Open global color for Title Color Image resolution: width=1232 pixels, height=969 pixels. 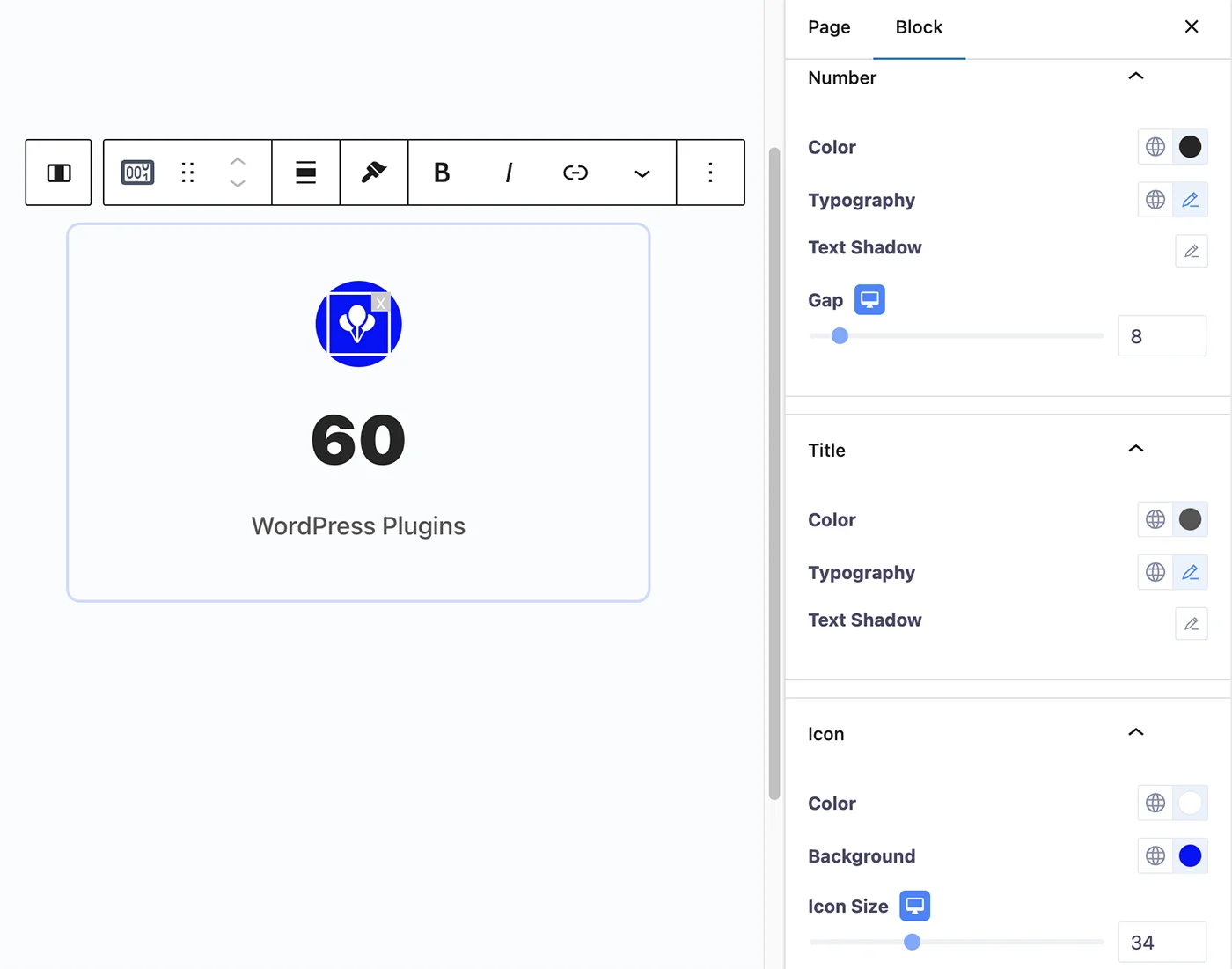pos(1155,519)
